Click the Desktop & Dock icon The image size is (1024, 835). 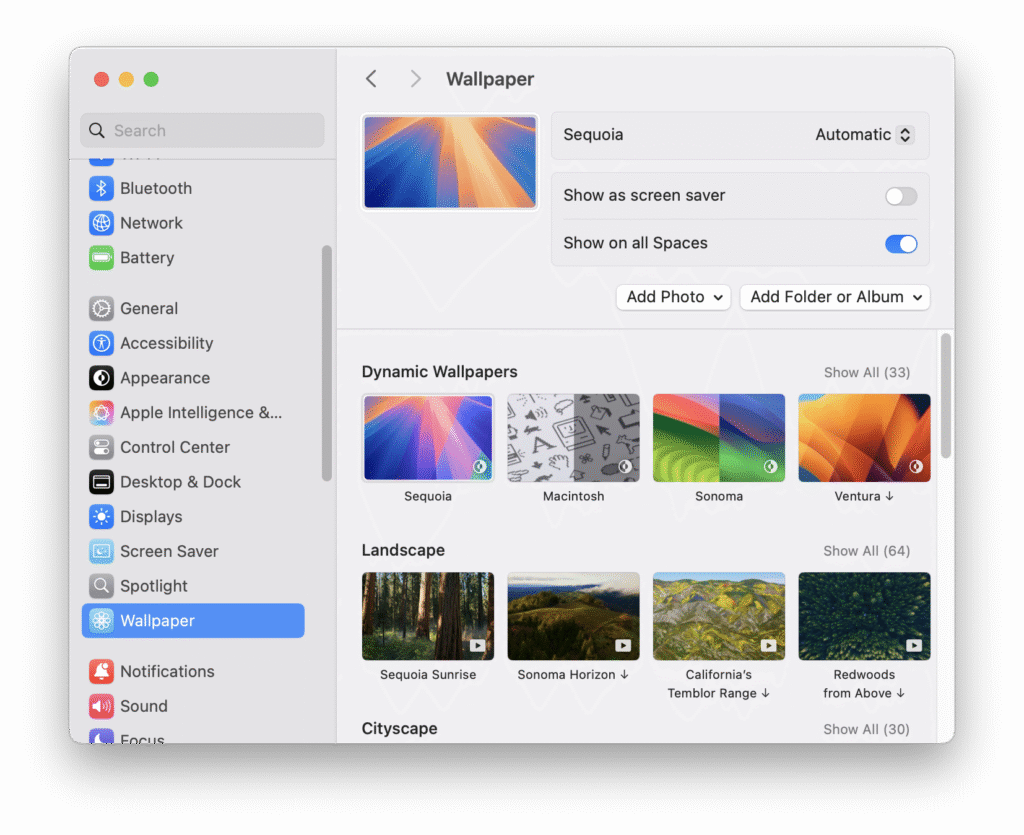point(101,482)
